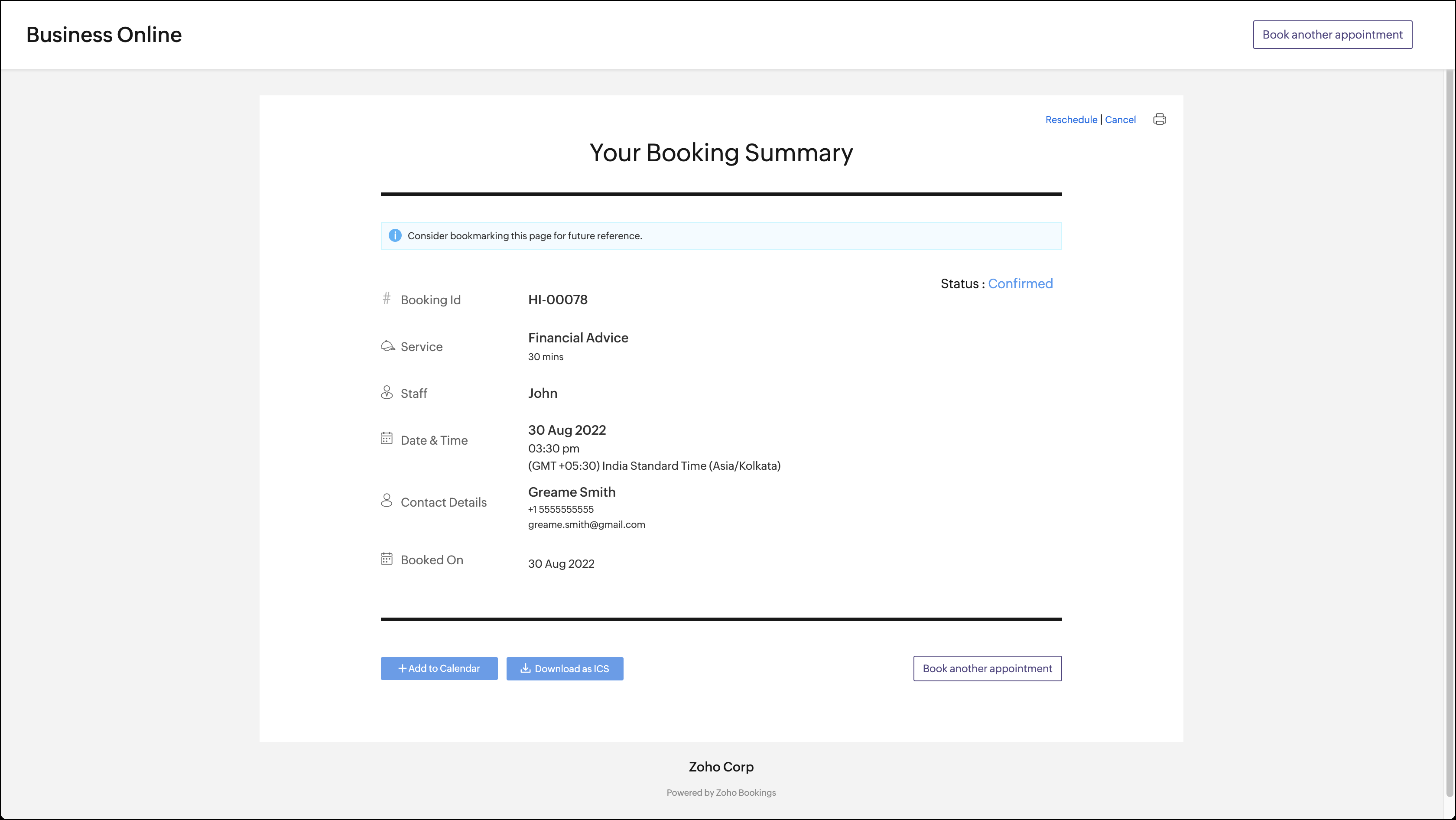Screen dimensions: 1456x820
Task: Click the Confirmed status text
Action: 1020,284
